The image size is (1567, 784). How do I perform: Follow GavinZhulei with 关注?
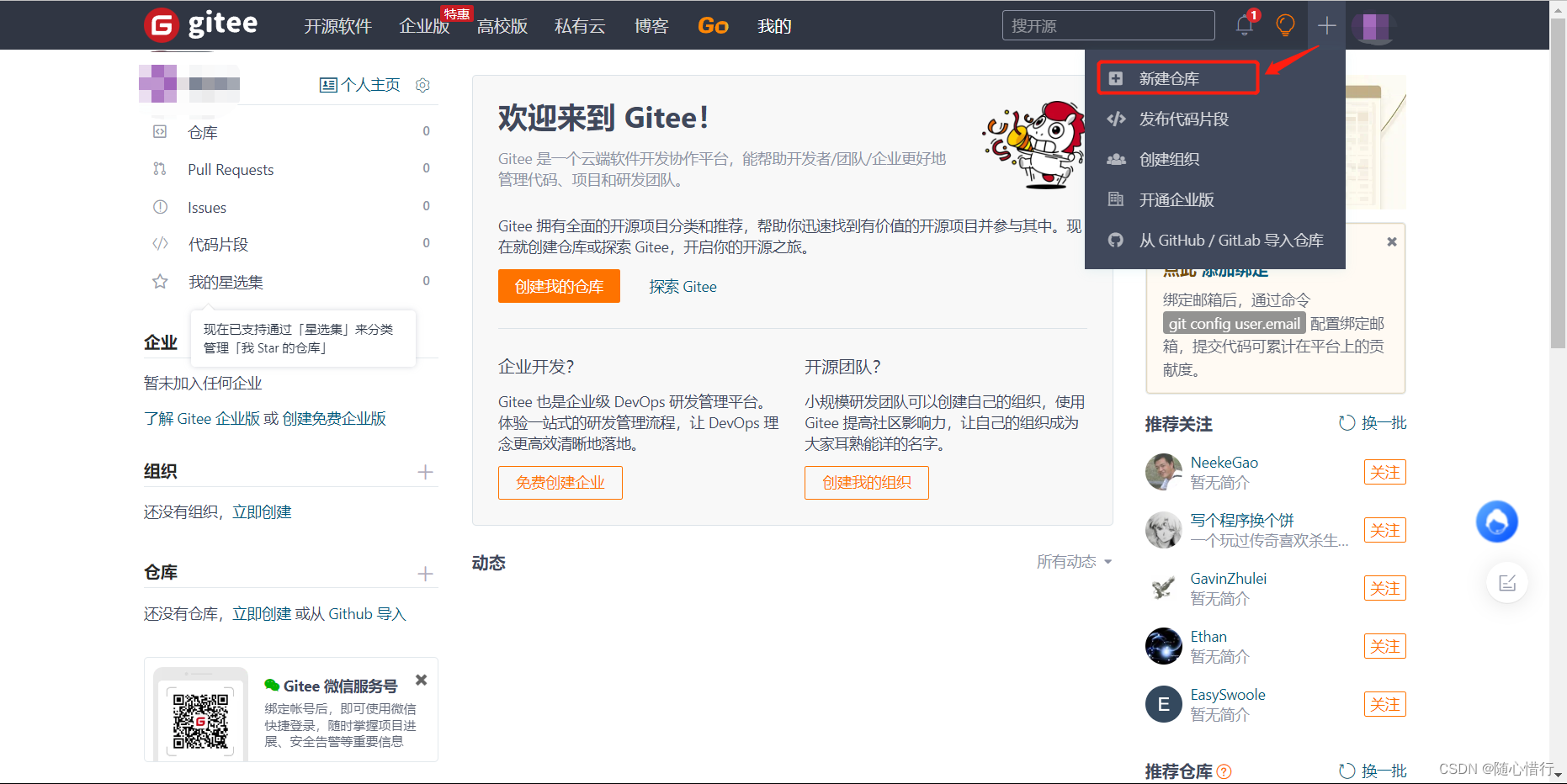coord(1385,588)
